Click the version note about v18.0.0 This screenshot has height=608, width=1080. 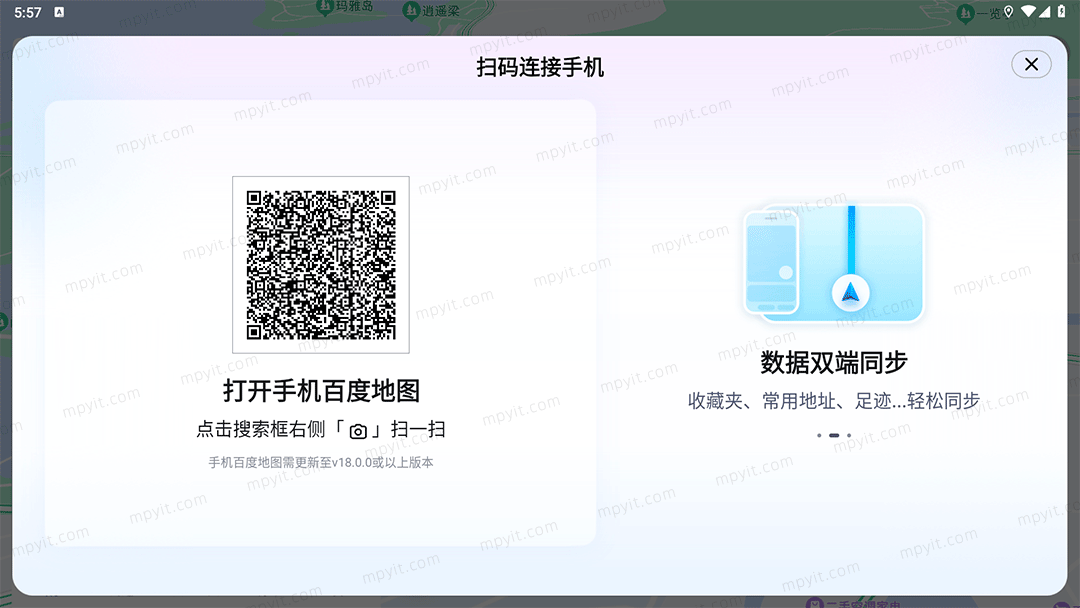tap(321, 463)
